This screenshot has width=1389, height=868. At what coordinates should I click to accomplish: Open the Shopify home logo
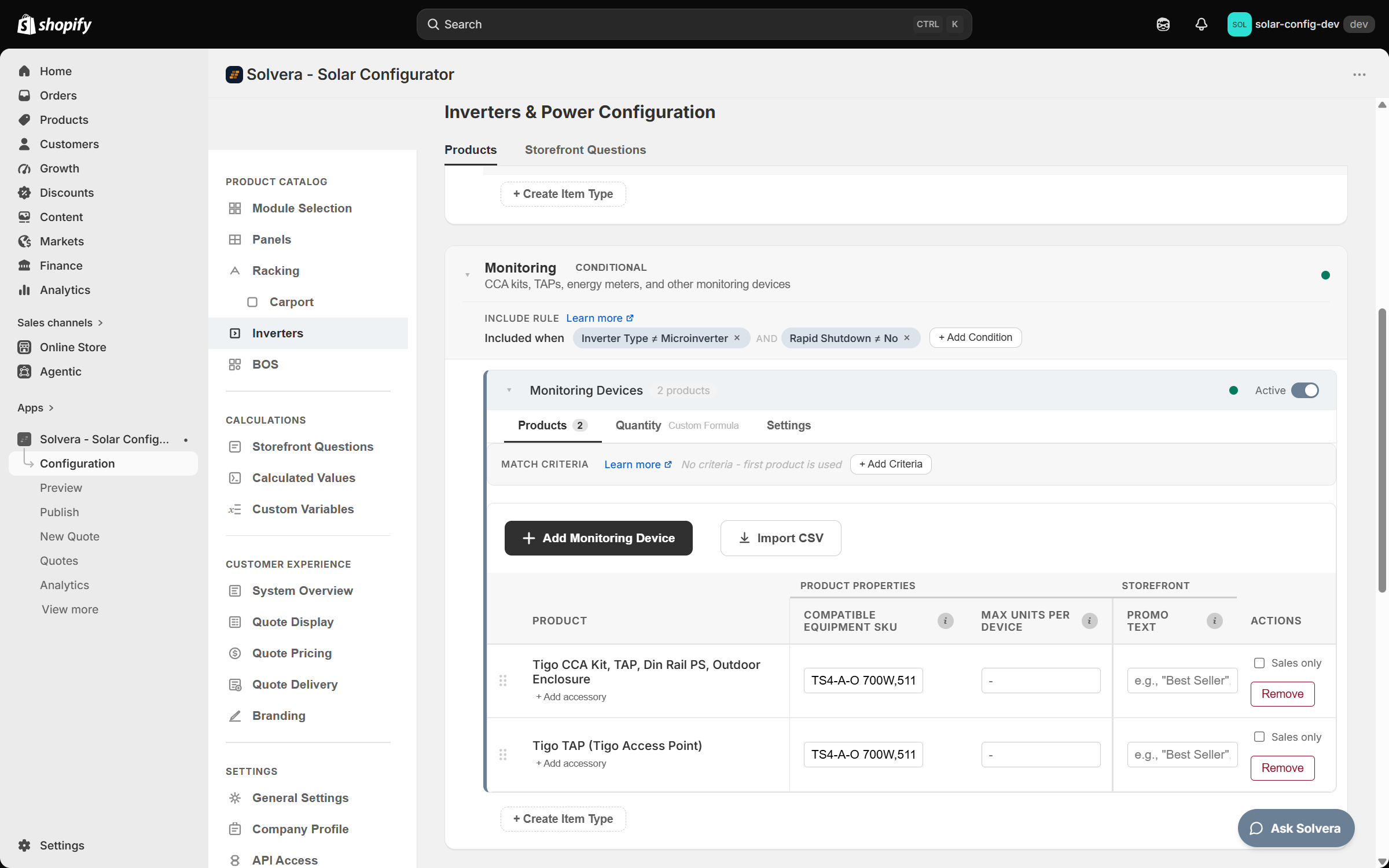pyautogui.click(x=54, y=24)
